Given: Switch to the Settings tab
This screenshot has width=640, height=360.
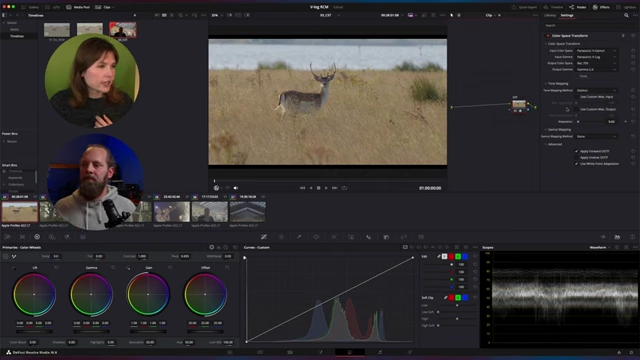Looking at the screenshot, I should 567,15.
